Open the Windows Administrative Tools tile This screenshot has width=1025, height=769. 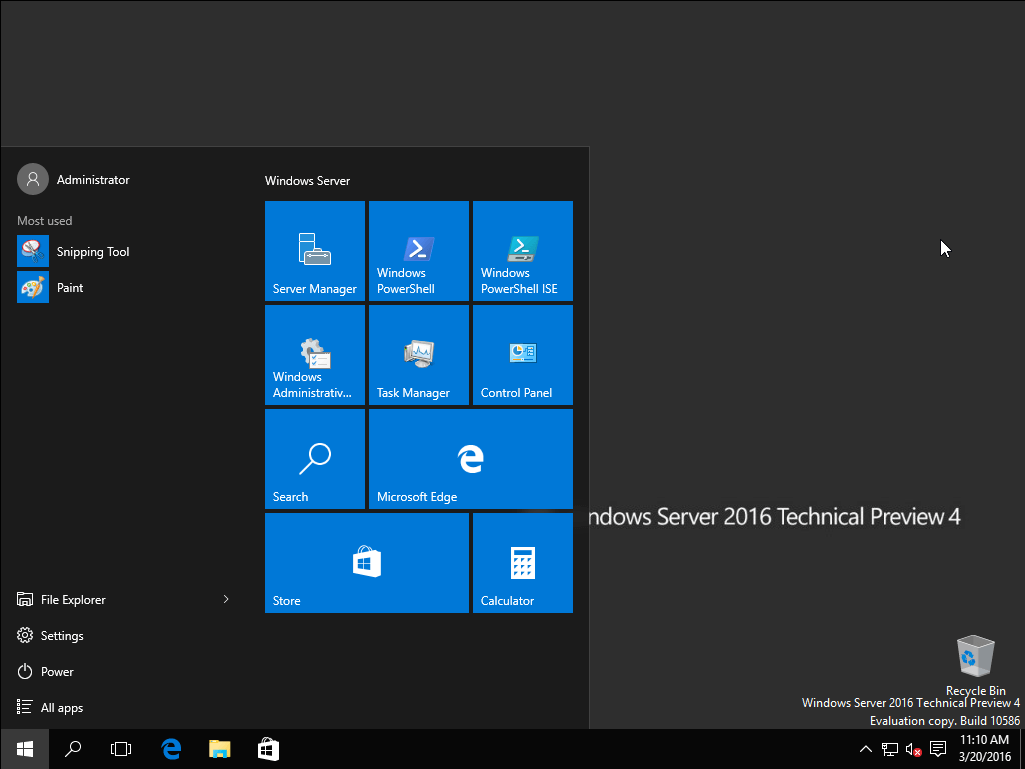(315, 355)
